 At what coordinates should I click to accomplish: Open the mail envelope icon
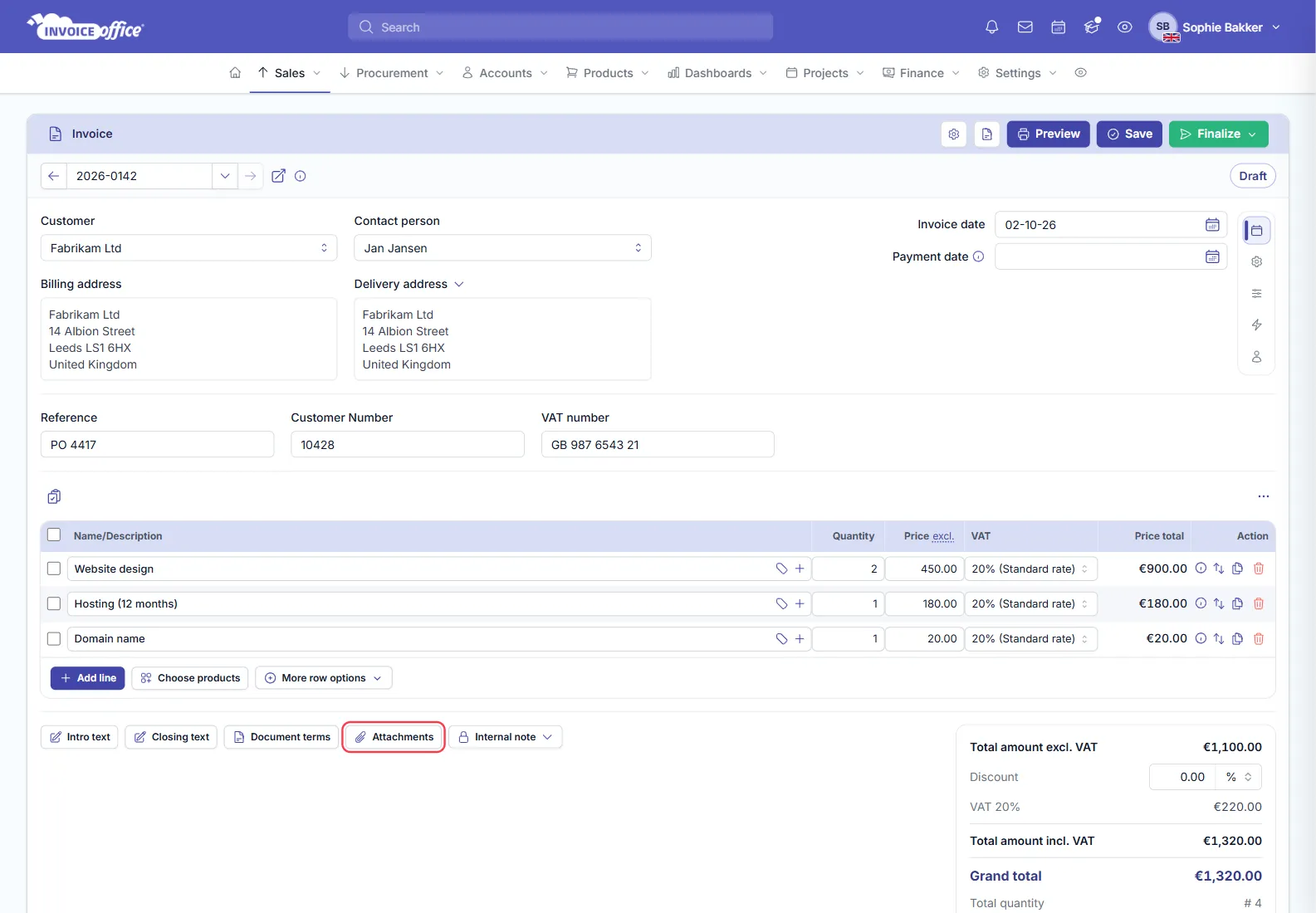[x=1025, y=27]
